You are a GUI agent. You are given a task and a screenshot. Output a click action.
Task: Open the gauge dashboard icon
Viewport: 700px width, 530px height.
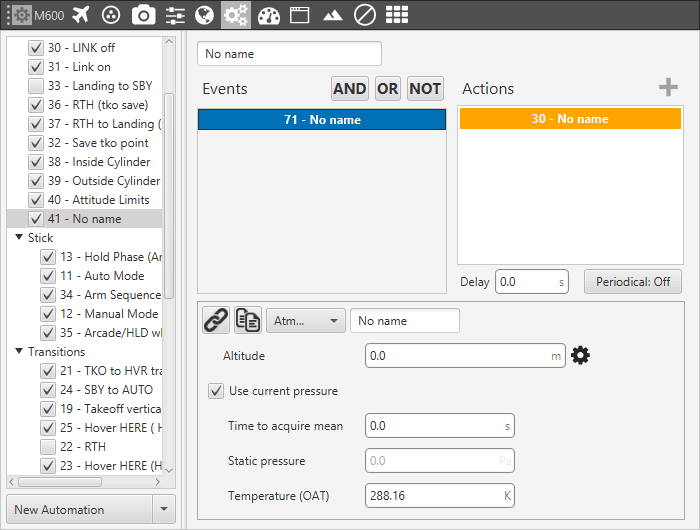(269, 15)
